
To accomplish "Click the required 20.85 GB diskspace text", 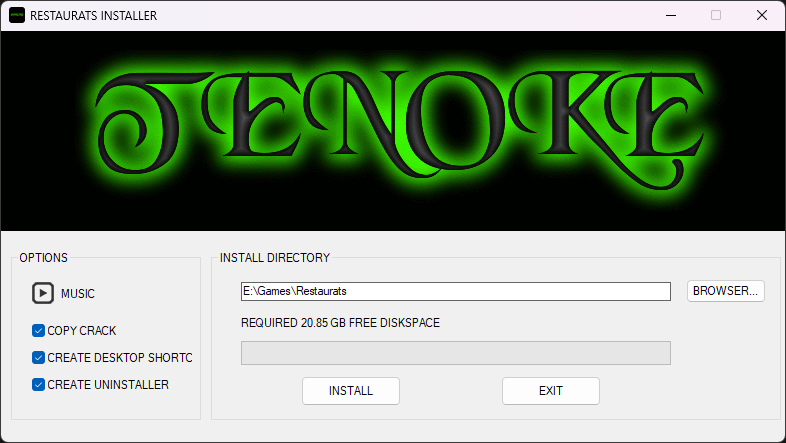I will 340,323.
